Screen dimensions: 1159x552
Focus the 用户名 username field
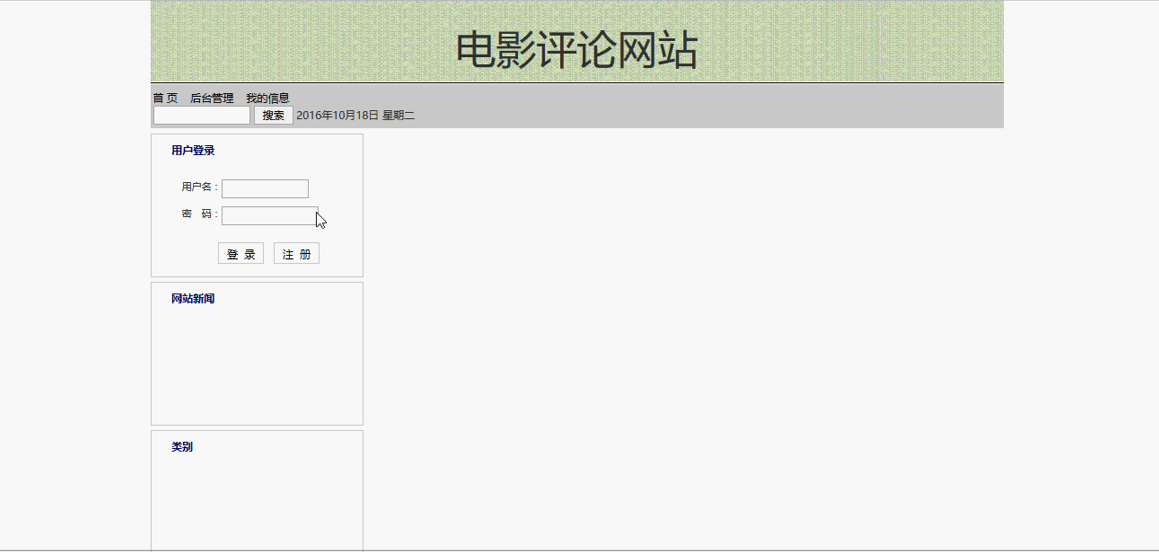tap(265, 188)
